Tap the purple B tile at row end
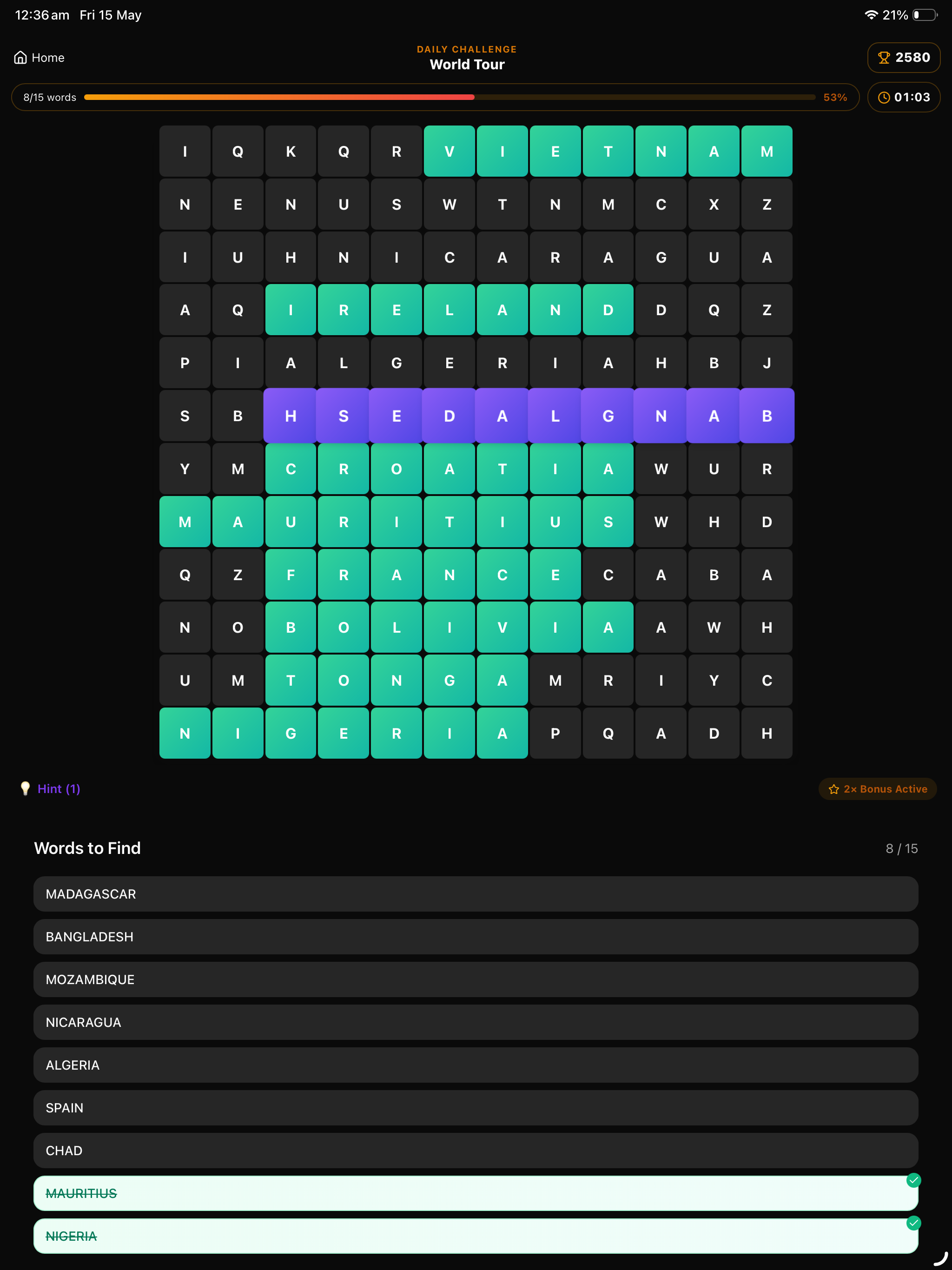Viewport: 952px width, 1270px height. pyautogui.click(x=767, y=416)
